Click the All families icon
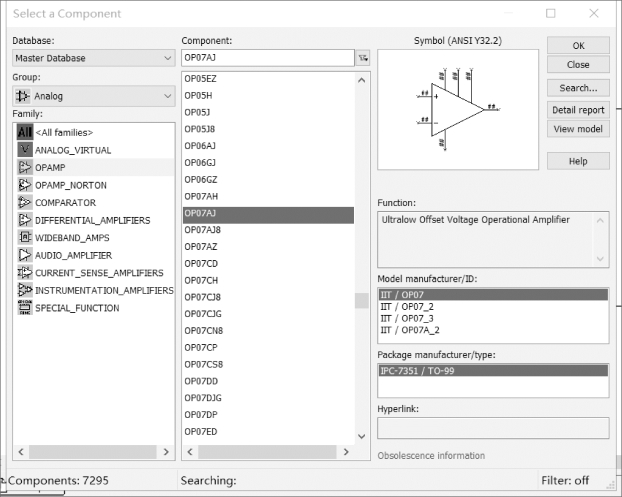 coord(25,132)
